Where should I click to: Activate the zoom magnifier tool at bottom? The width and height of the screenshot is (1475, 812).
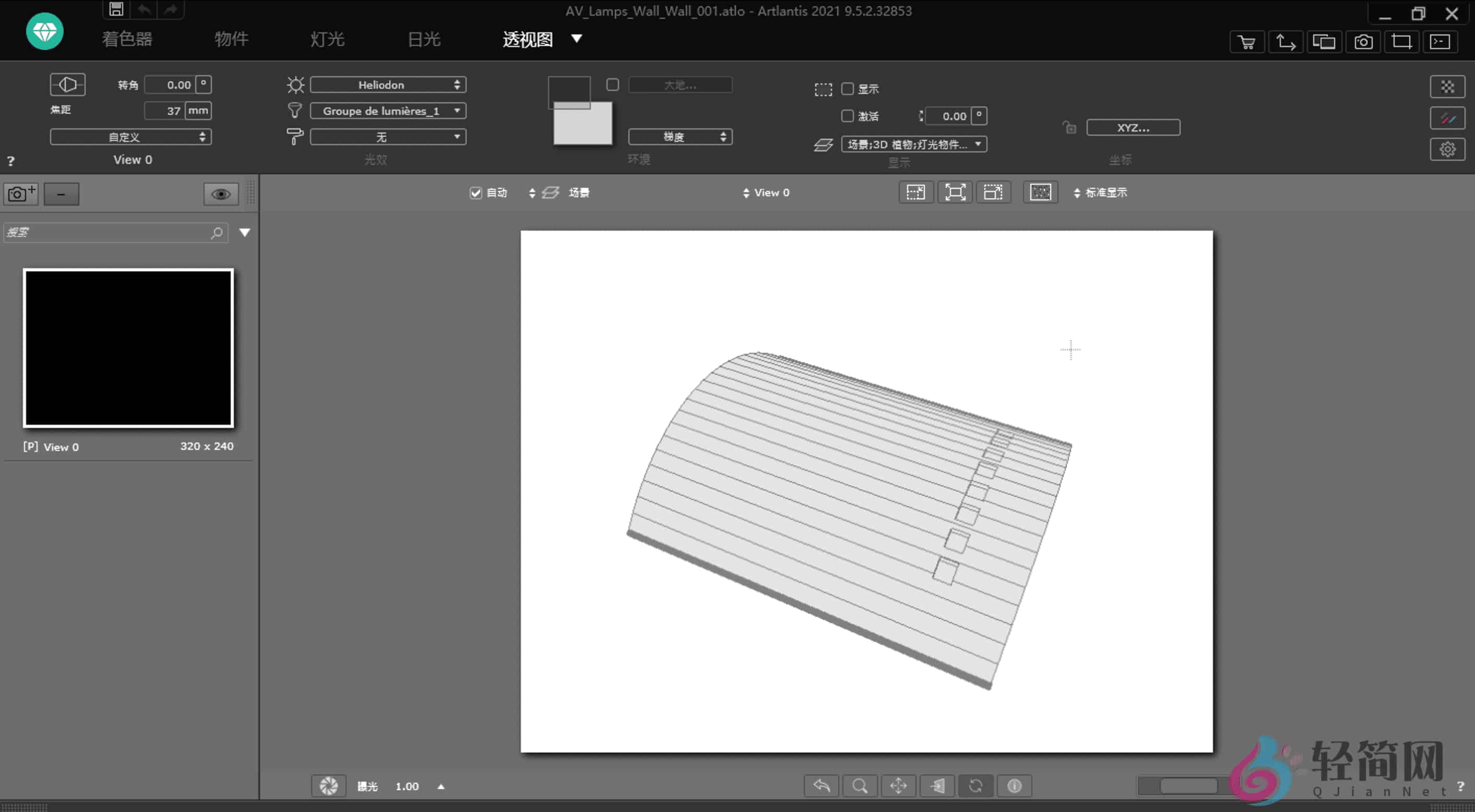[860, 786]
